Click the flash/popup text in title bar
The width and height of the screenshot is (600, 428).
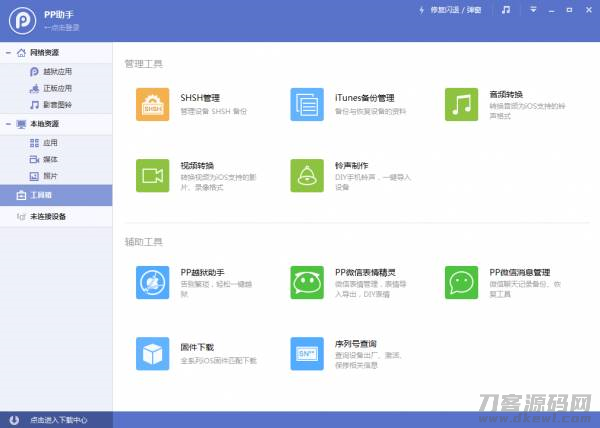point(456,10)
